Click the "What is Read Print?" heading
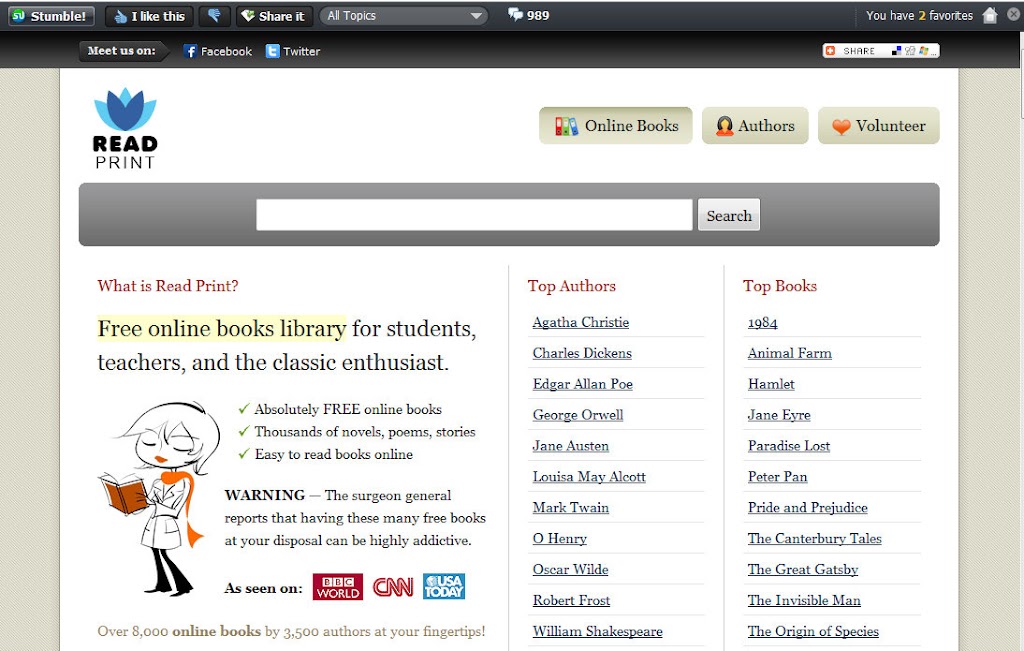Screen dimensions: 1024x651 [168, 285]
